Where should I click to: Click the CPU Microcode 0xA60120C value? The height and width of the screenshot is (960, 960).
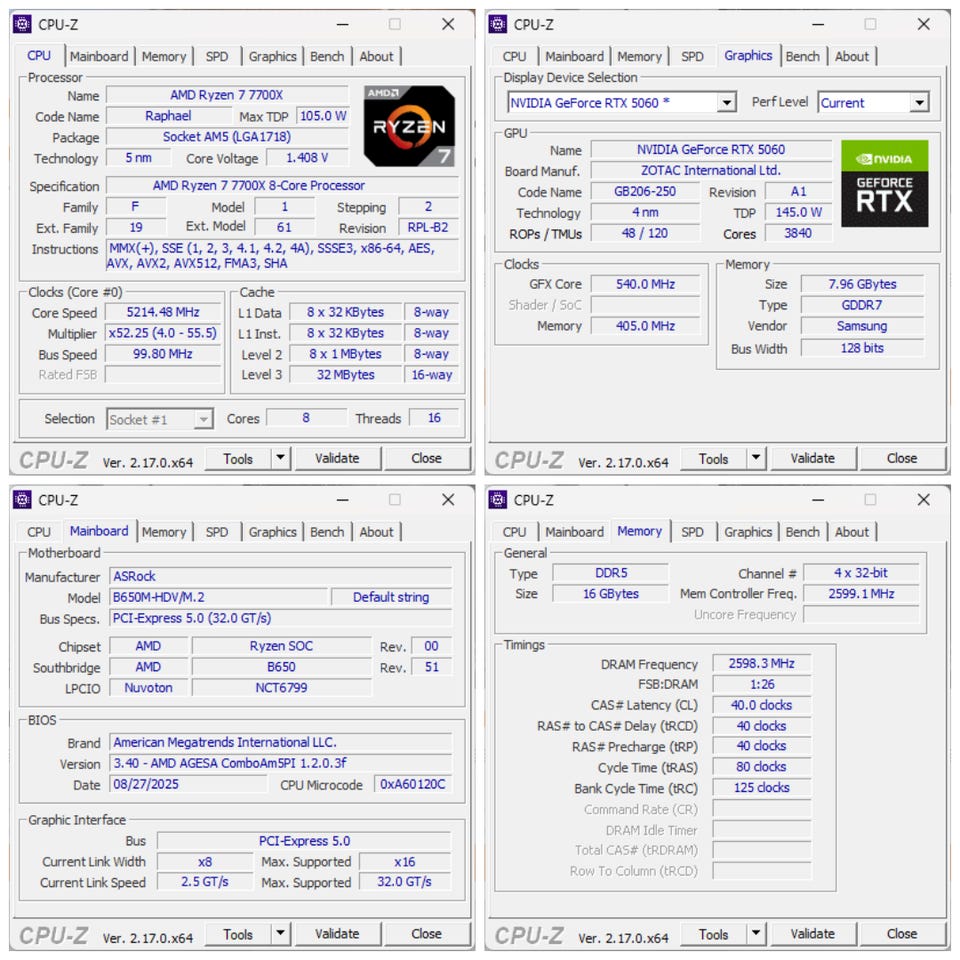[x=413, y=784]
